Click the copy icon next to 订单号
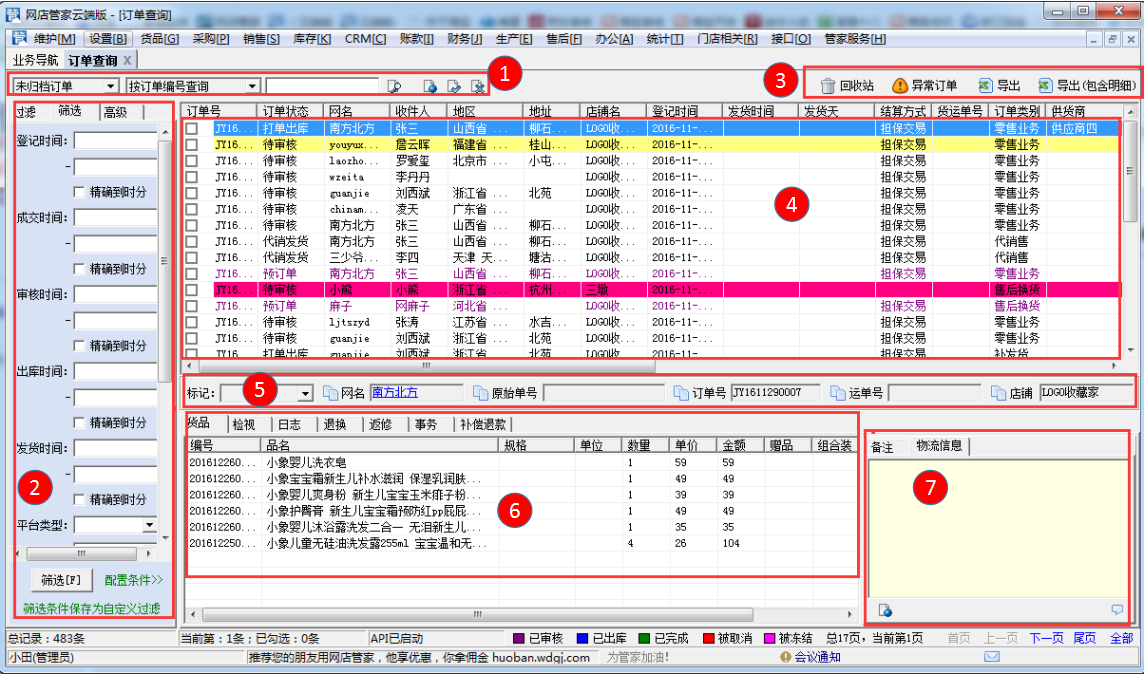Screen dimensions: 1145x675 [681, 393]
